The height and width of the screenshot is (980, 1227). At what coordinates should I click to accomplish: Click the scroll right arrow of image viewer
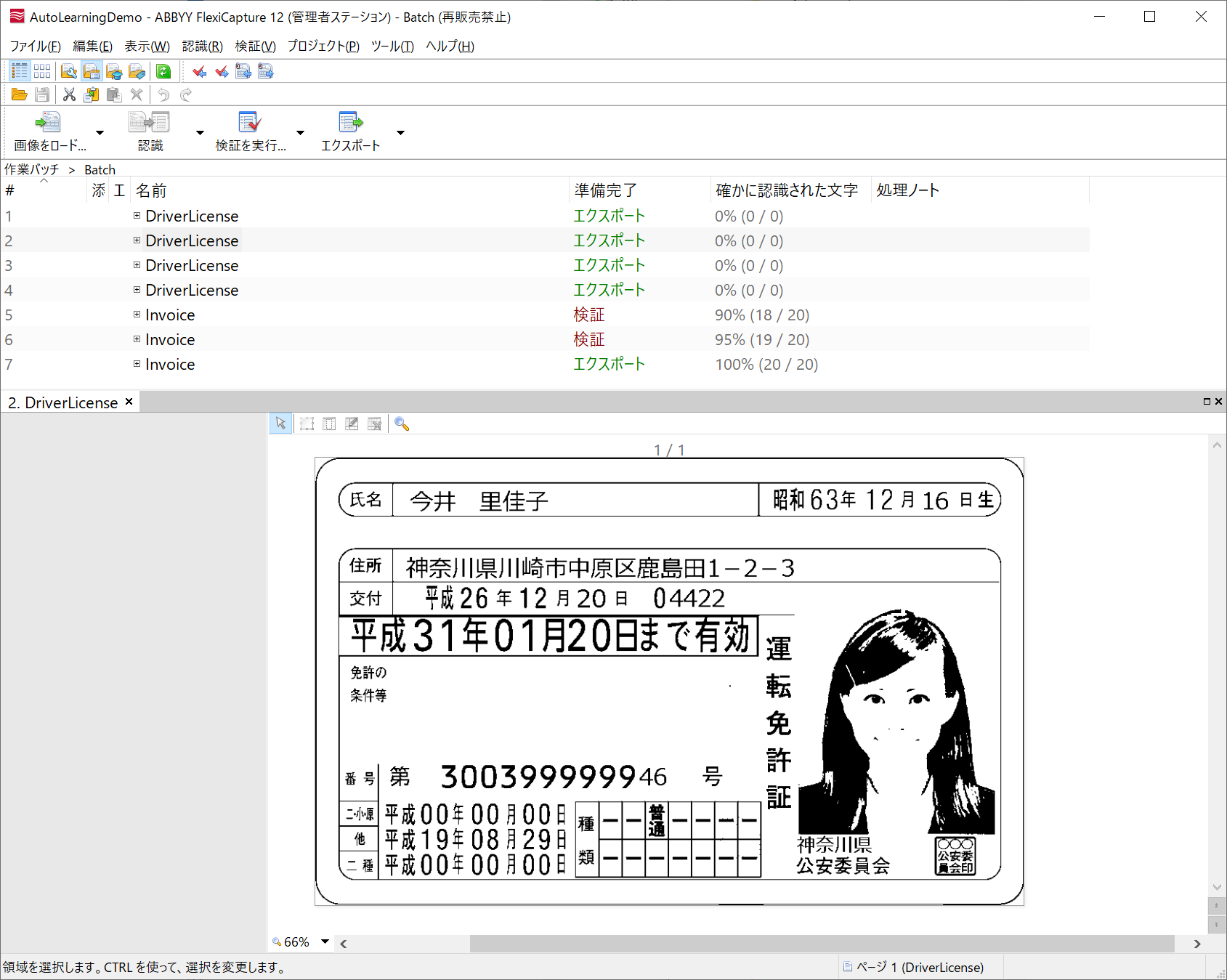point(1197,943)
